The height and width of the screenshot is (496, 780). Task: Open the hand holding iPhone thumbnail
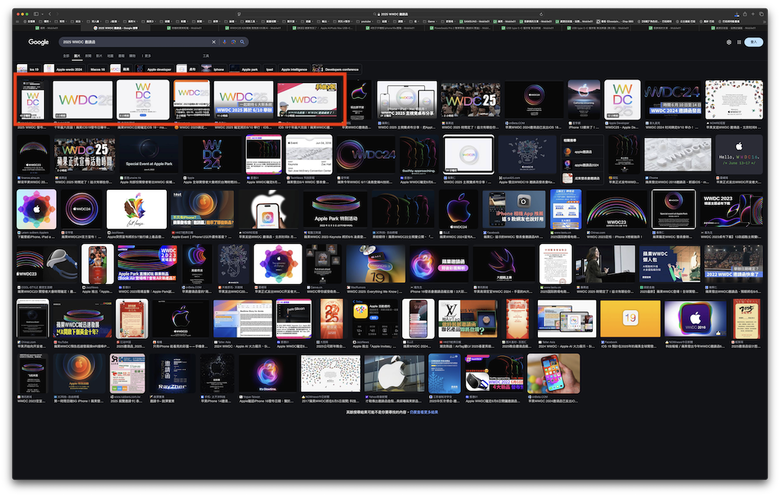(x=553, y=374)
